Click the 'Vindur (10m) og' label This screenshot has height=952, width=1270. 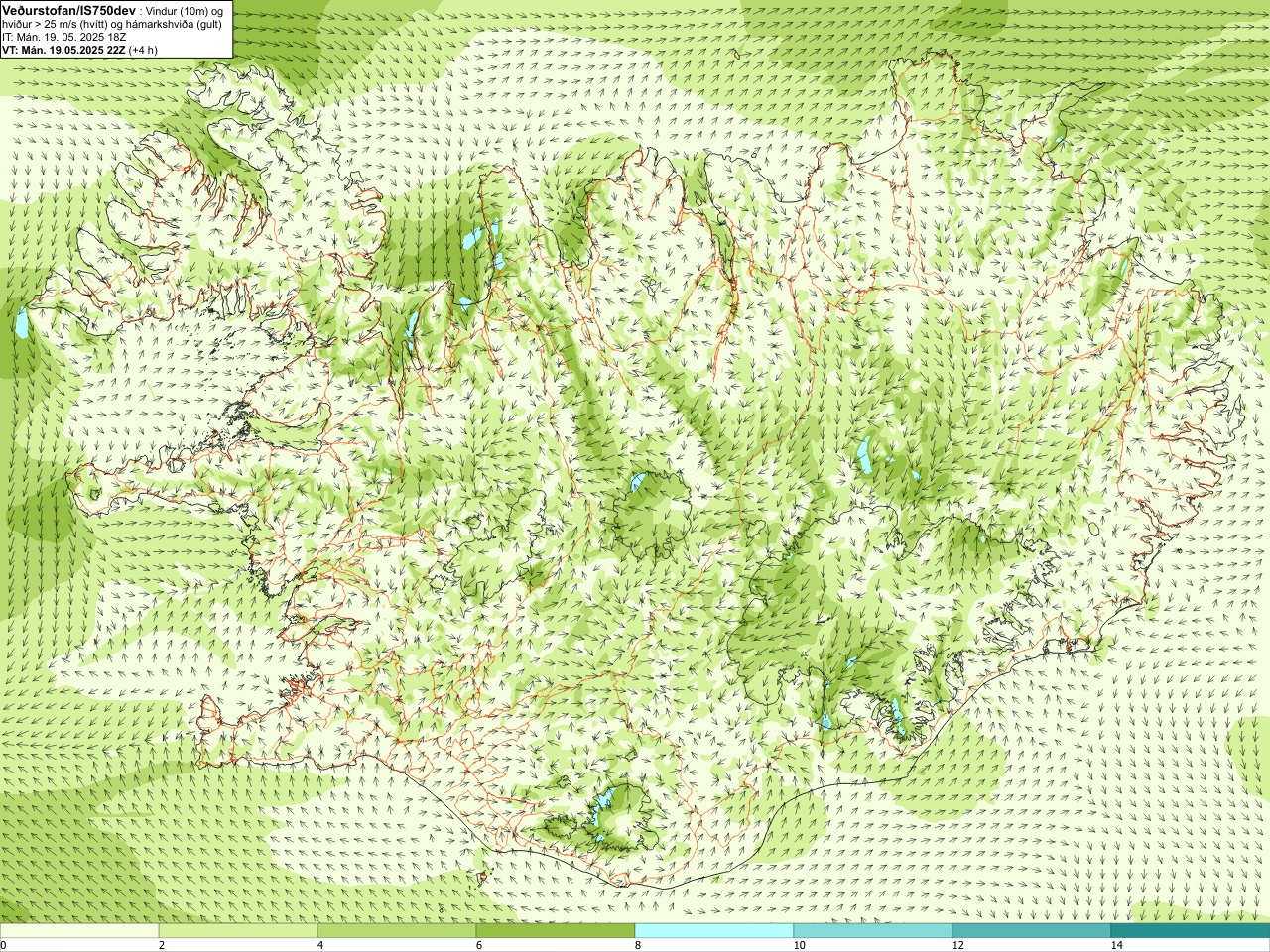point(187,11)
